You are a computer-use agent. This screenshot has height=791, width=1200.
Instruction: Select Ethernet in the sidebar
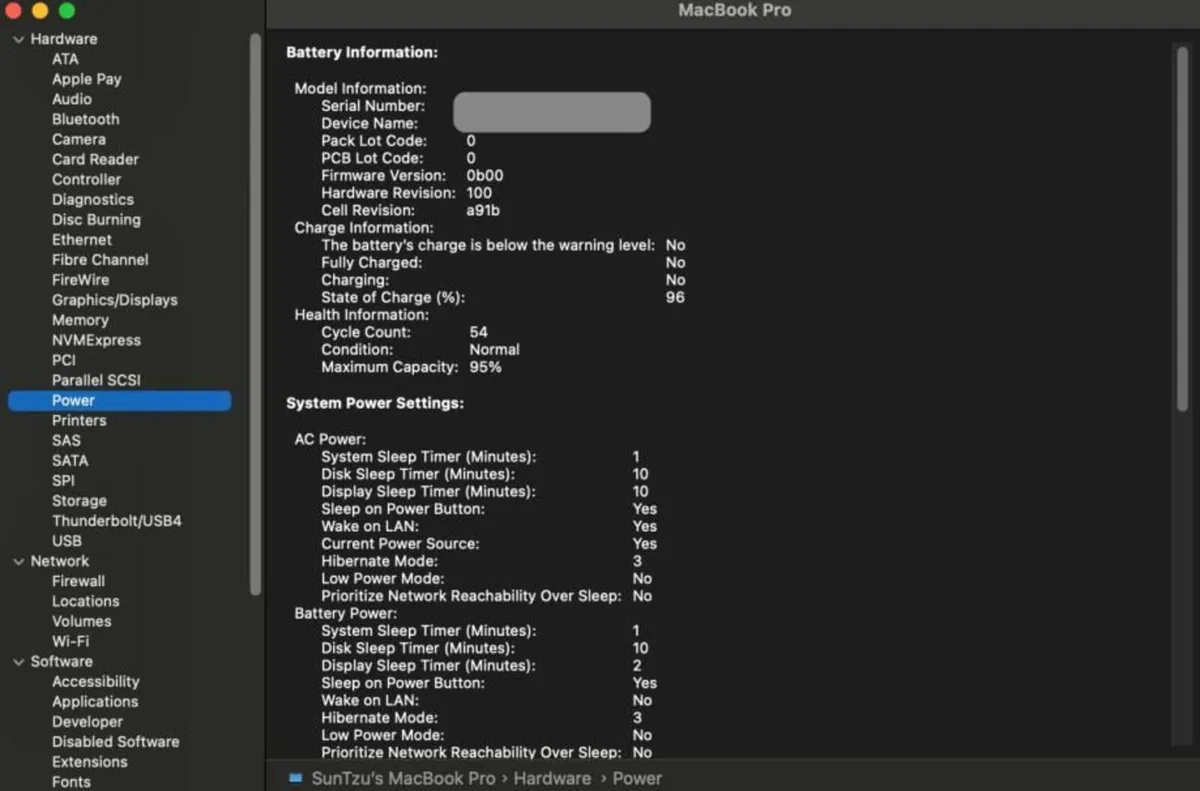click(x=82, y=239)
